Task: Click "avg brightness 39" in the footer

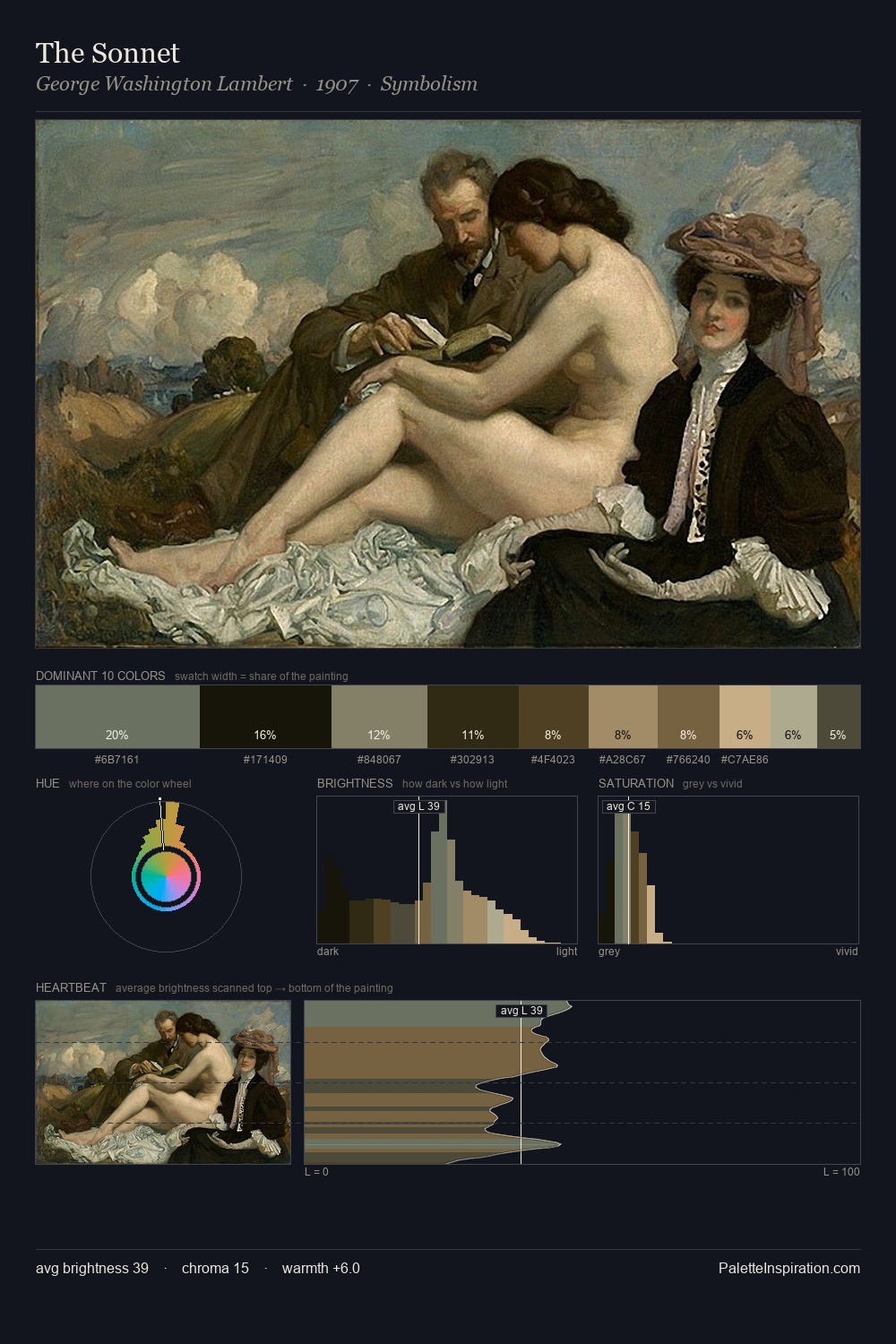Action: [x=92, y=1269]
